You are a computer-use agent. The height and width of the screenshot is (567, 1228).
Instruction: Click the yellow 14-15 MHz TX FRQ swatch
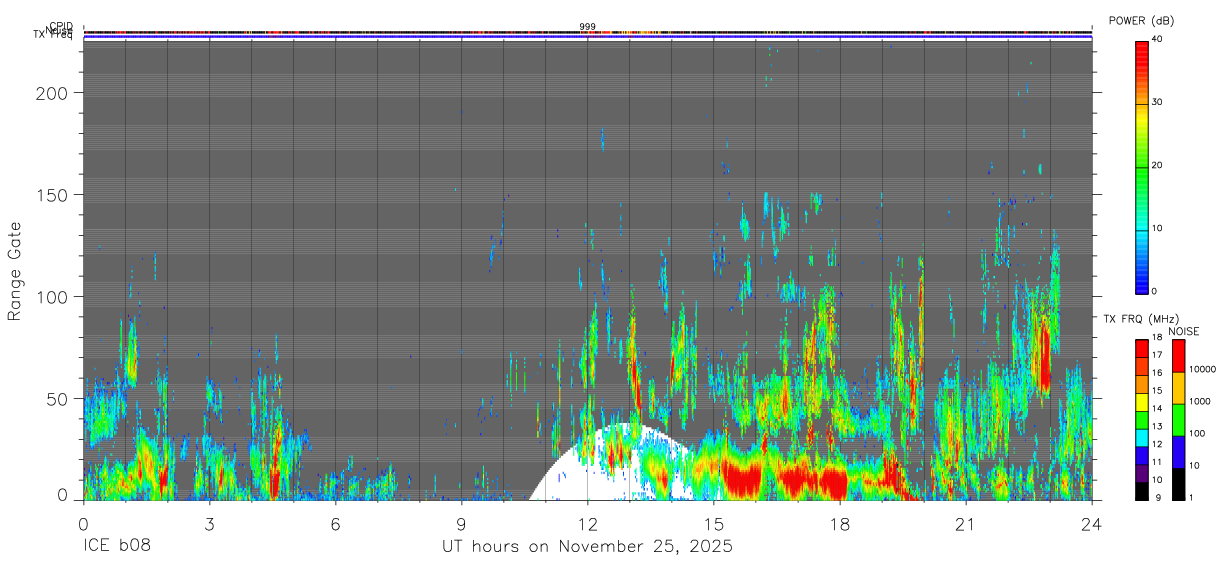[1141, 402]
